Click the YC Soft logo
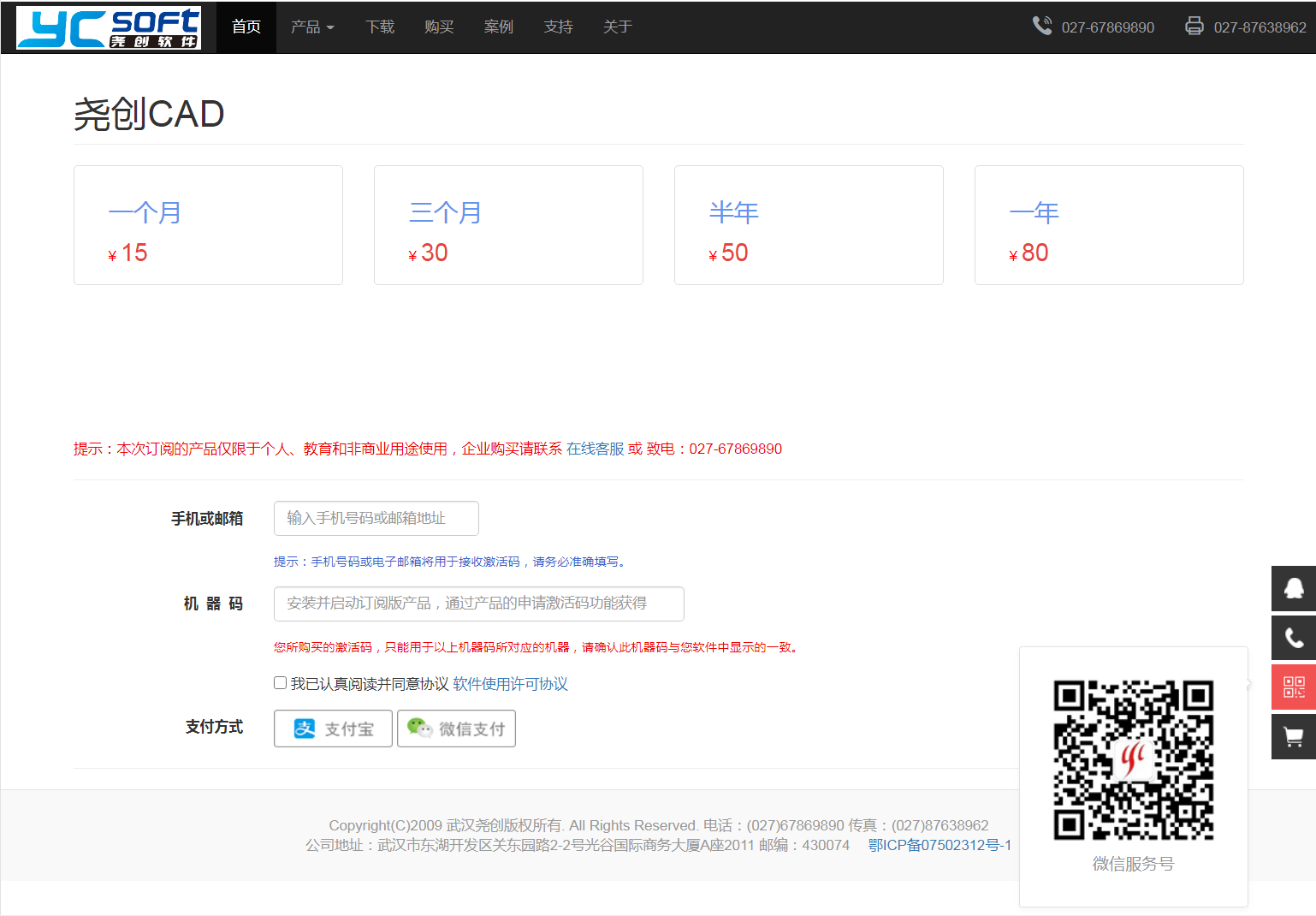The height and width of the screenshot is (916, 1316). (x=109, y=27)
